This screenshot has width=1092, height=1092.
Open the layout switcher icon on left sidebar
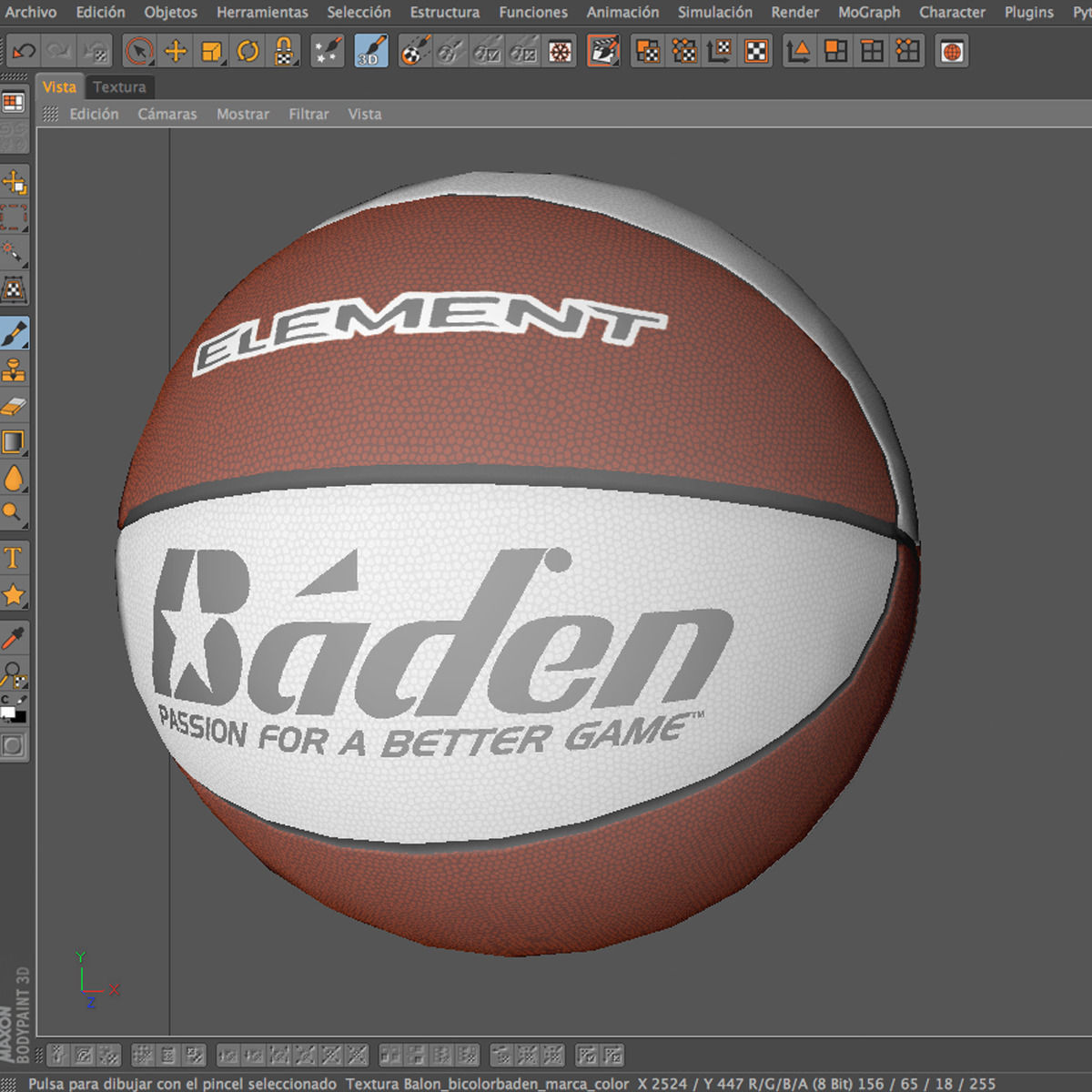tap(14, 102)
